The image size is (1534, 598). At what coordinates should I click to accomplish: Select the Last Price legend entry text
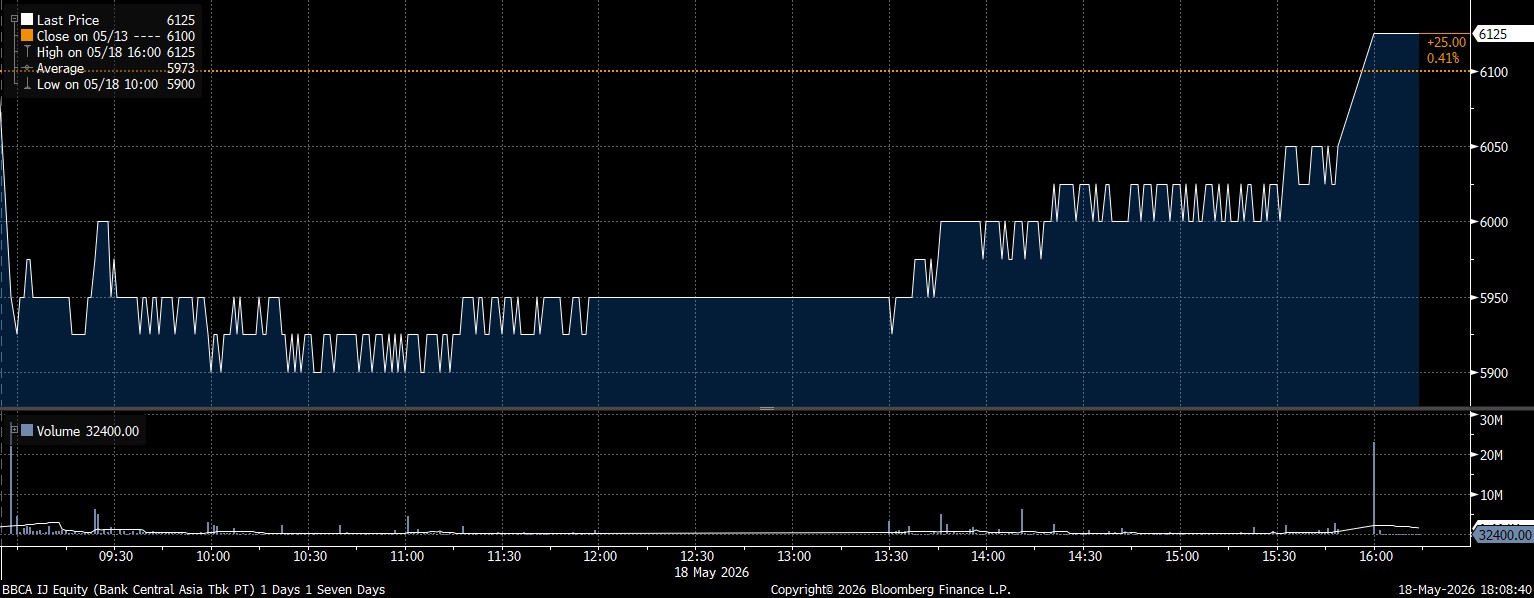(x=68, y=20)
